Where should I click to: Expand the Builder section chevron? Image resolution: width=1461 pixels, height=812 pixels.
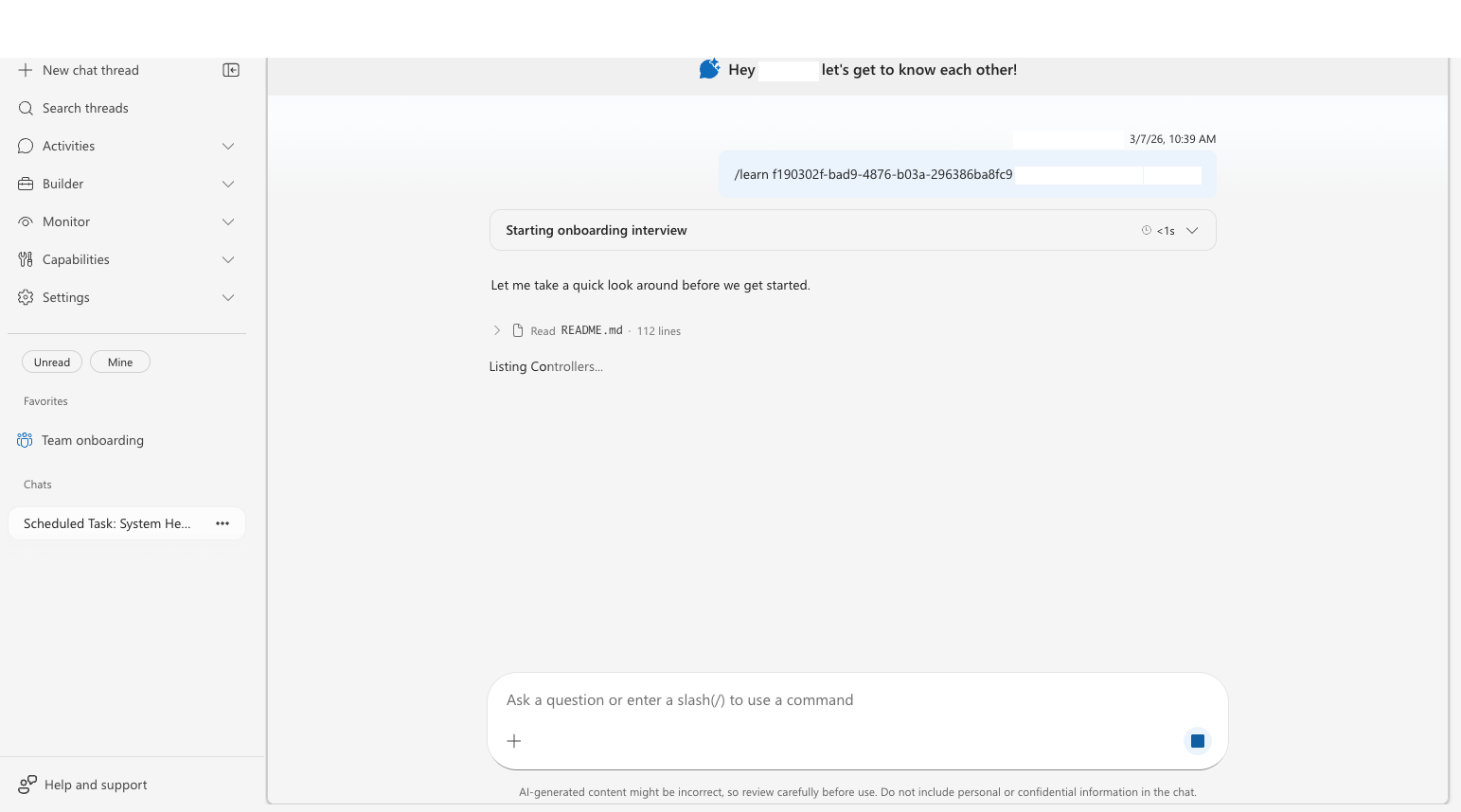point(228,184)
